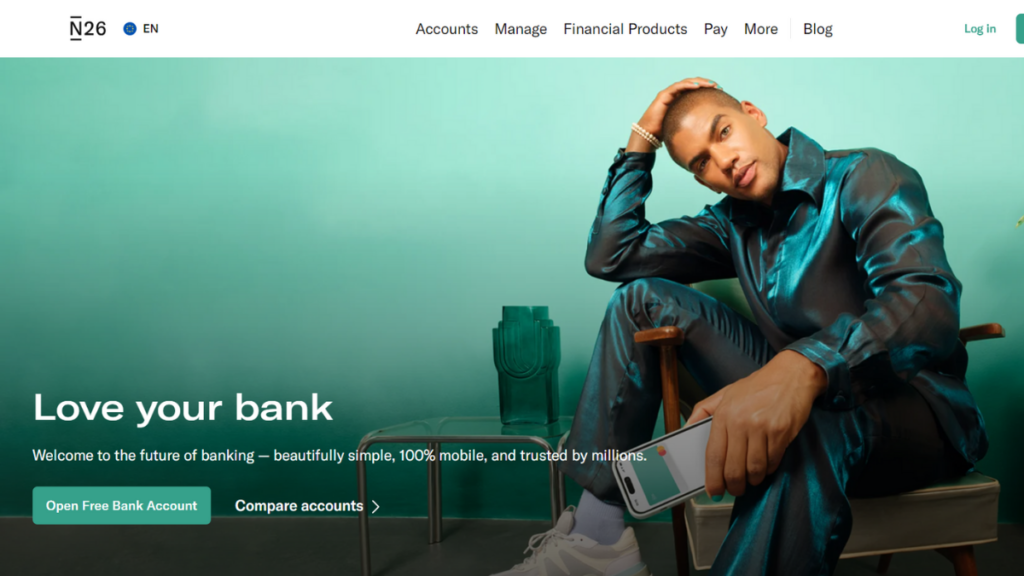
Task: Expand the Financial Products menu
Action: 625,29
